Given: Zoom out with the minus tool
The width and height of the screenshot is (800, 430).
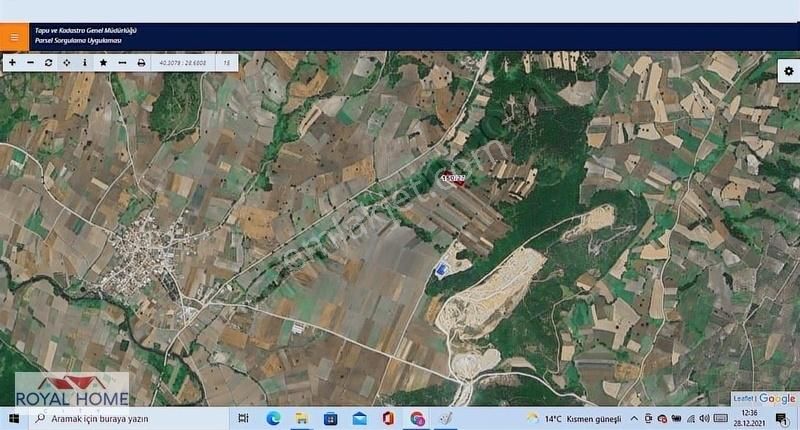Looking at the screenshot, I should click(x=30, y=62).
